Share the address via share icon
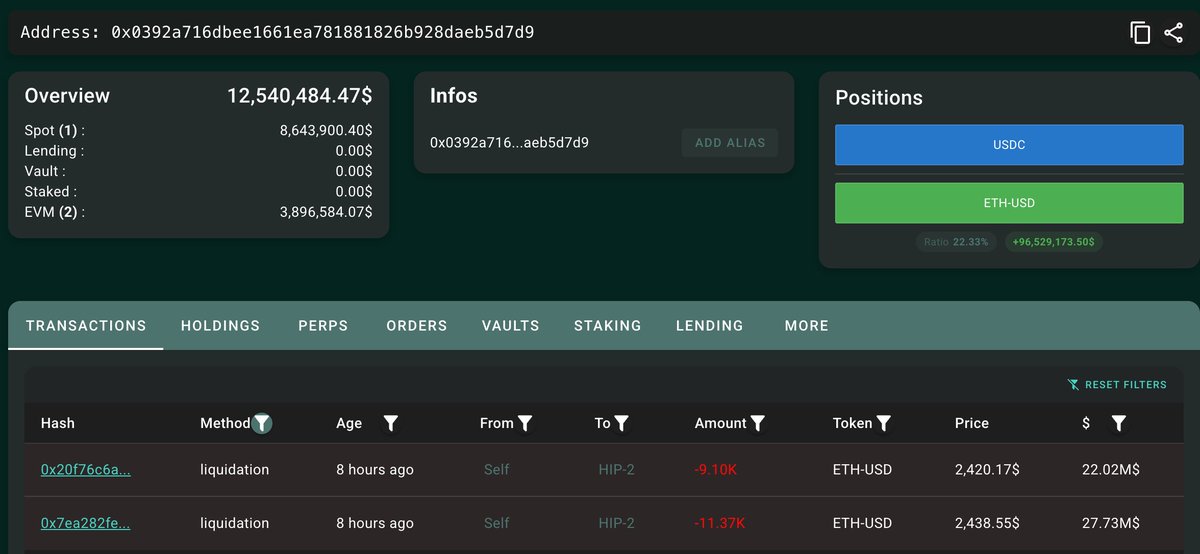 [x=1173, y=33]
